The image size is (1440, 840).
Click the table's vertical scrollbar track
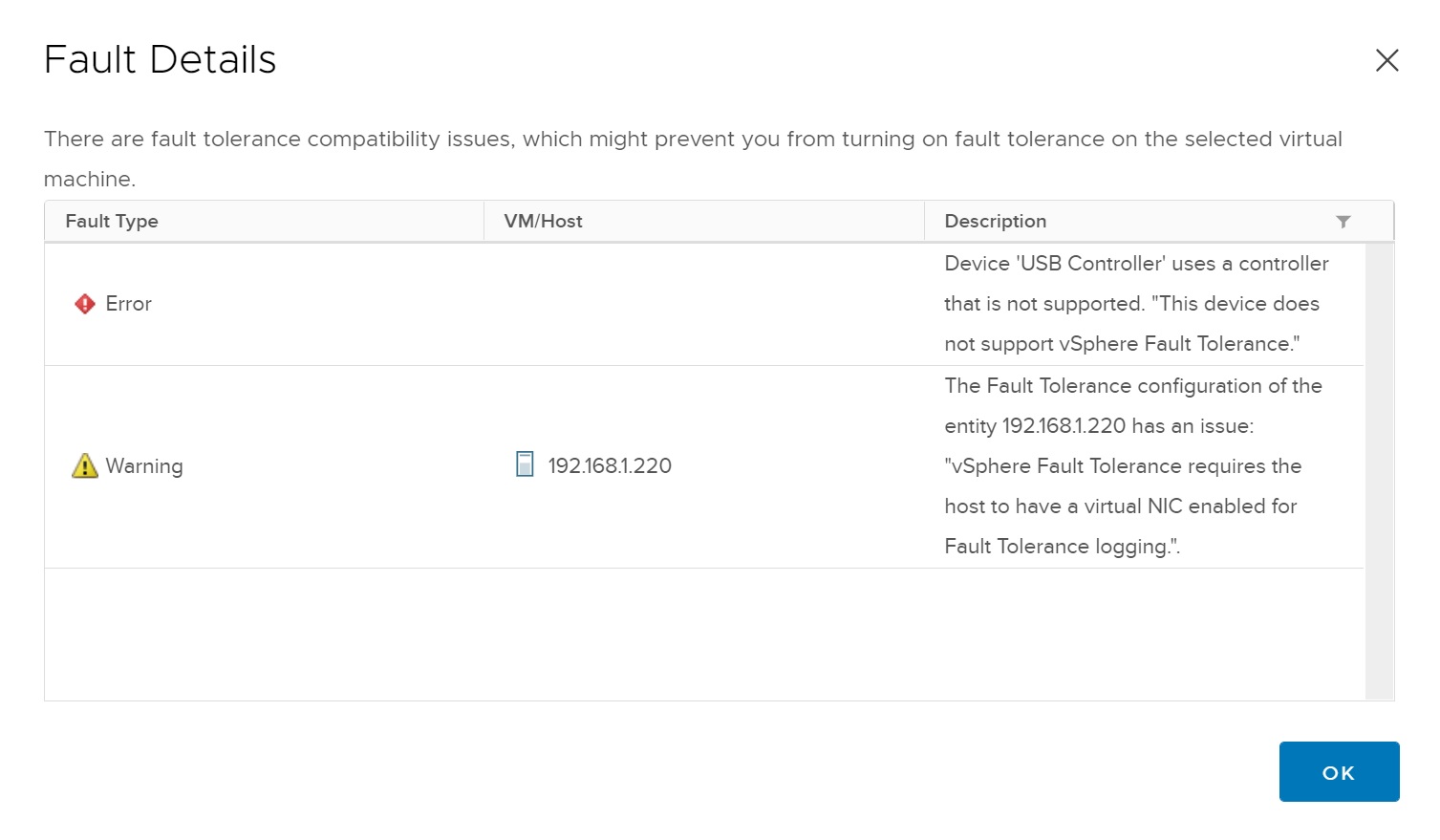point(1378,468)
